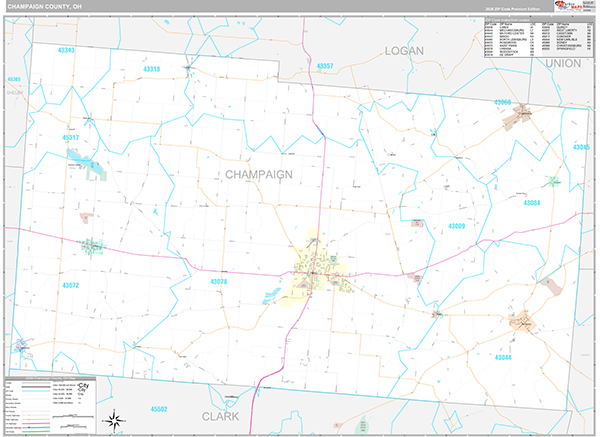Click the 'CHAMPAIGN COUNTY, OH' title
The image size is (600, 437).
point(44,6)
